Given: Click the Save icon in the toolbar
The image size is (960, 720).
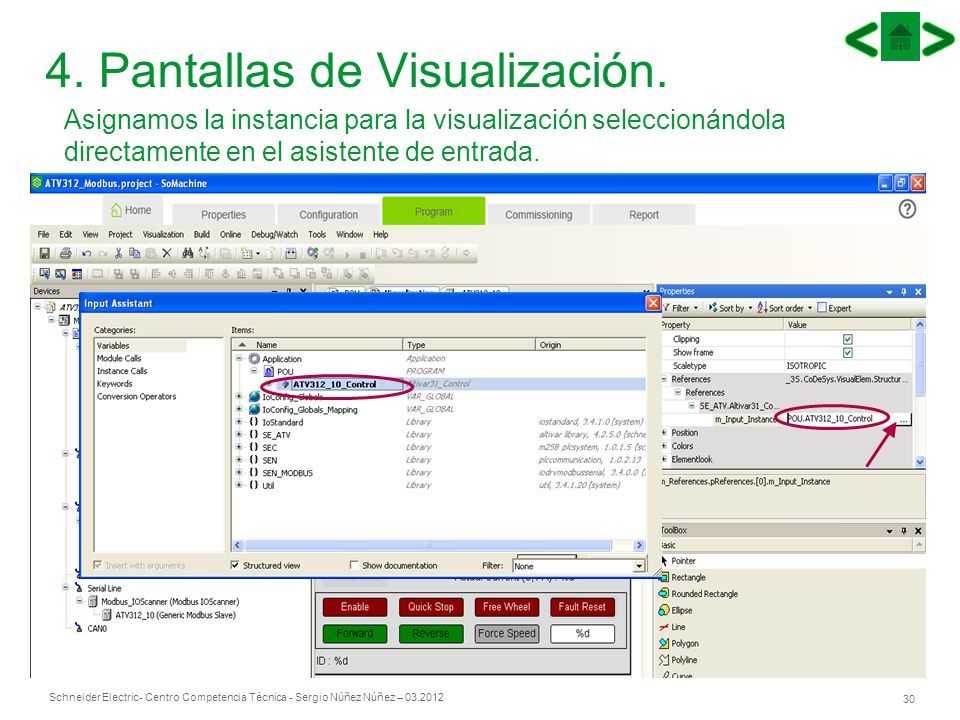Looking at the screenshot, I should (x=44, y=253).
